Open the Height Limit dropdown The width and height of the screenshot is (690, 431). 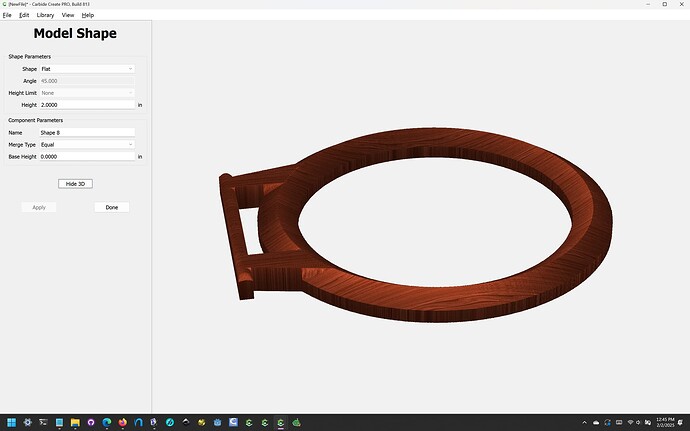click(x=87, y=93)
